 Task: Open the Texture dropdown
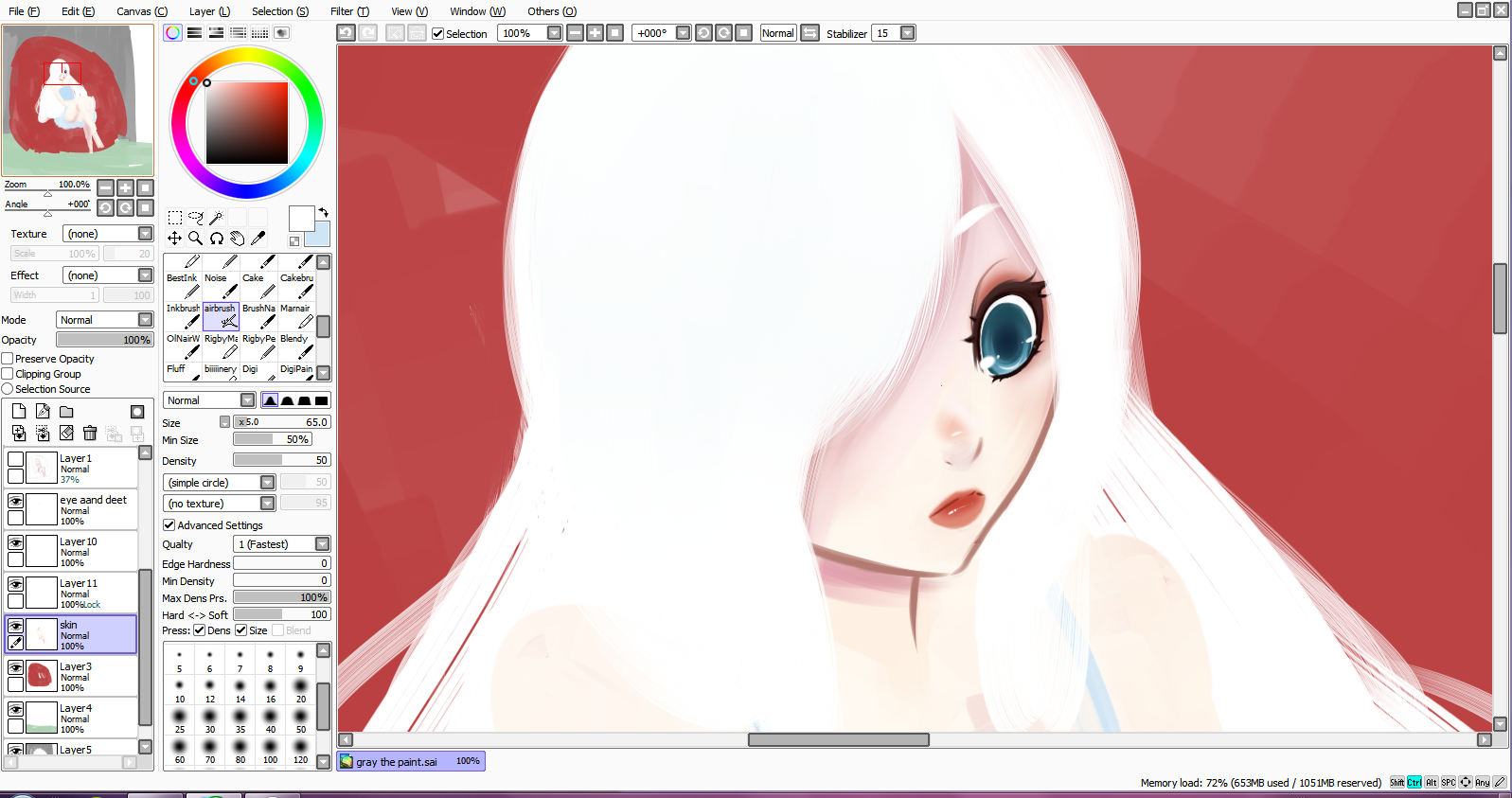(x=108, y=234)
